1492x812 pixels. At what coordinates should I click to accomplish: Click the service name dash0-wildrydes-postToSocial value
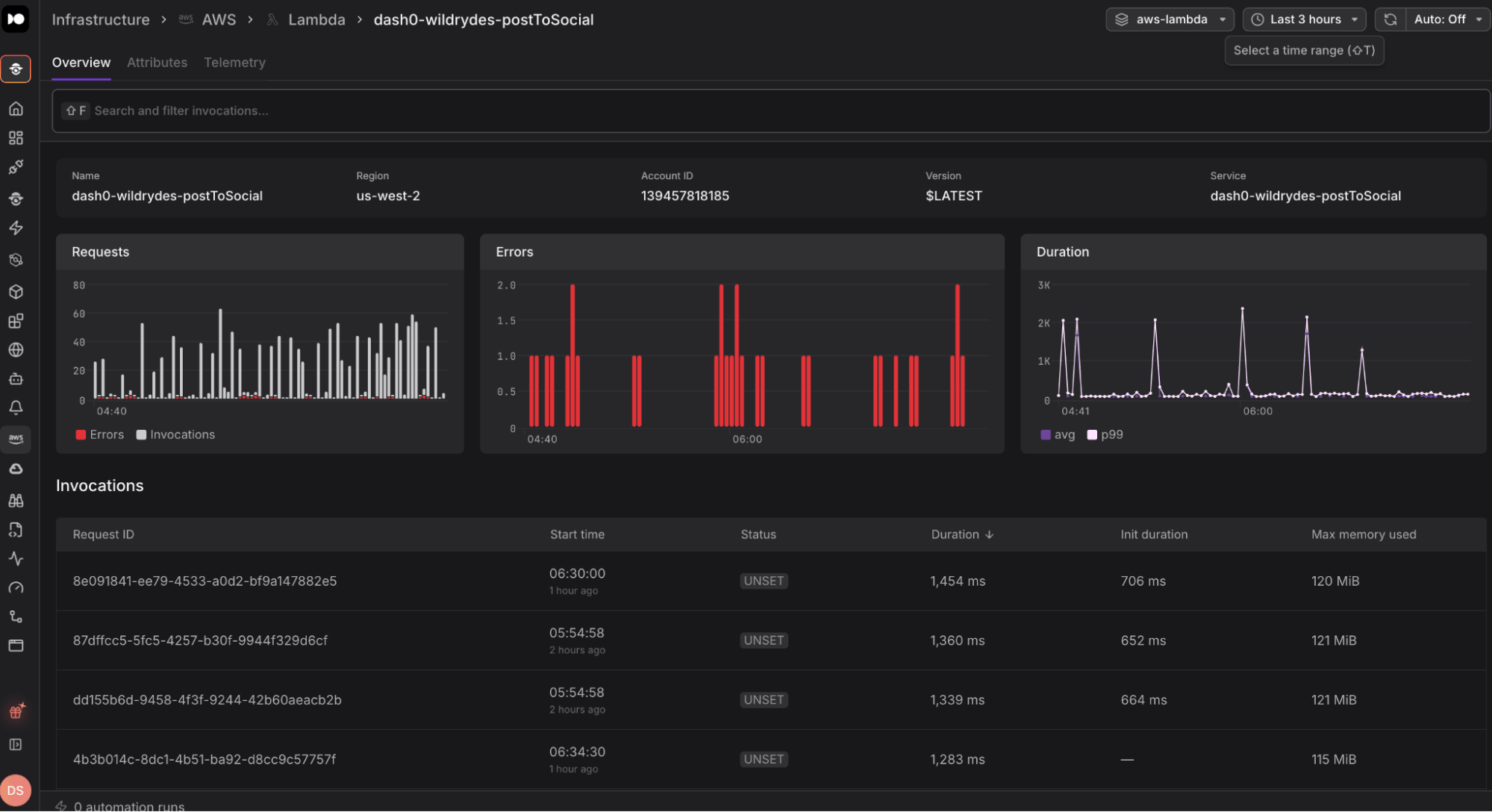(1305, 196)
